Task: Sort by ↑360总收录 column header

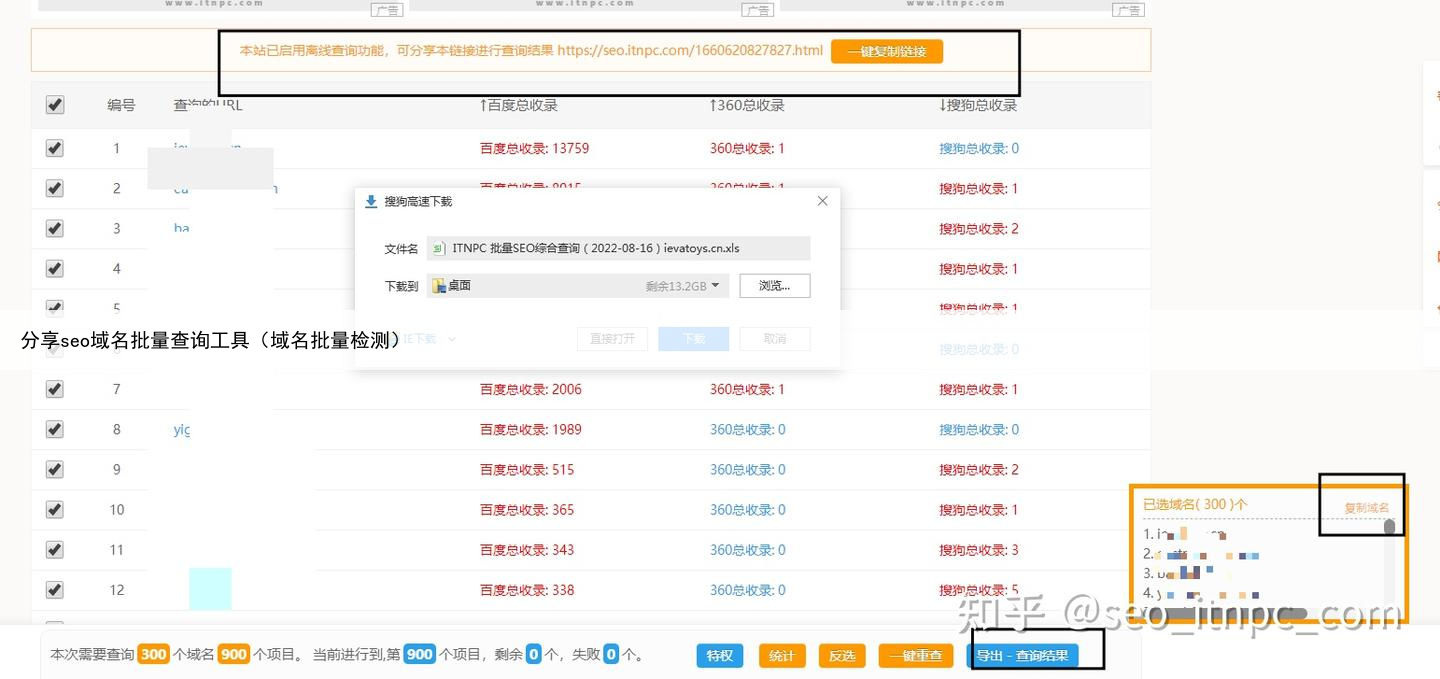Action: tap(746, 105)
